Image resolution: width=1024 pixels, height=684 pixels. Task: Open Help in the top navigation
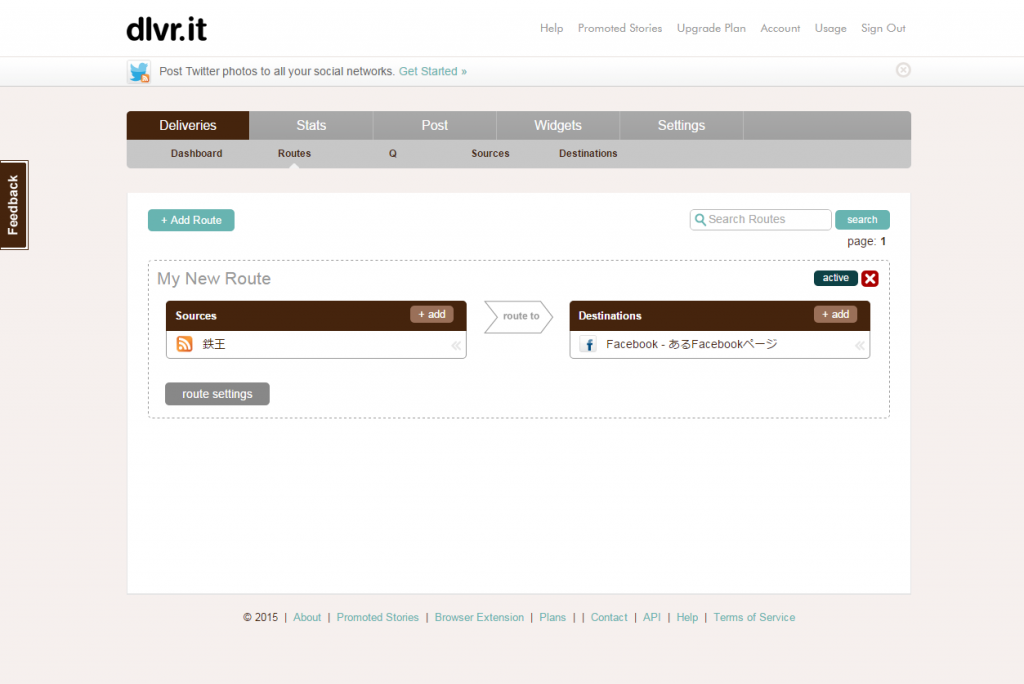[551, 28]
